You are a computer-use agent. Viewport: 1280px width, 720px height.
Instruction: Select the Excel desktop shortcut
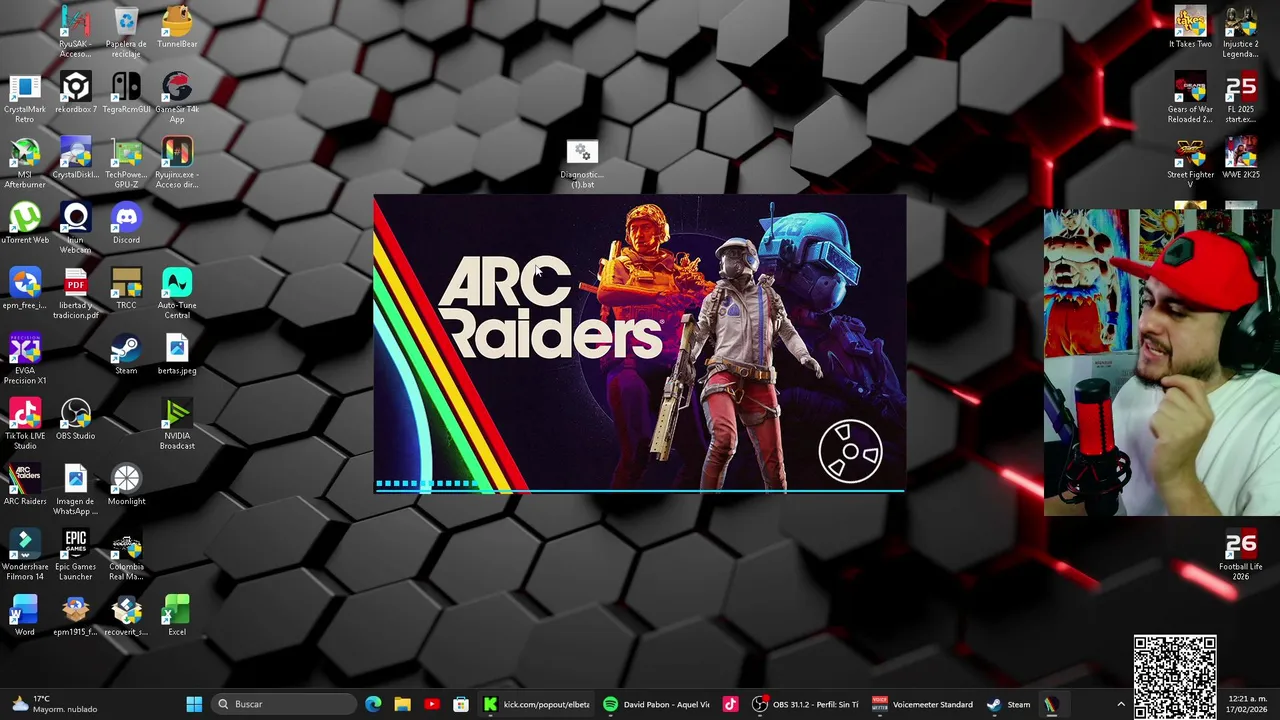coord(177,616)
